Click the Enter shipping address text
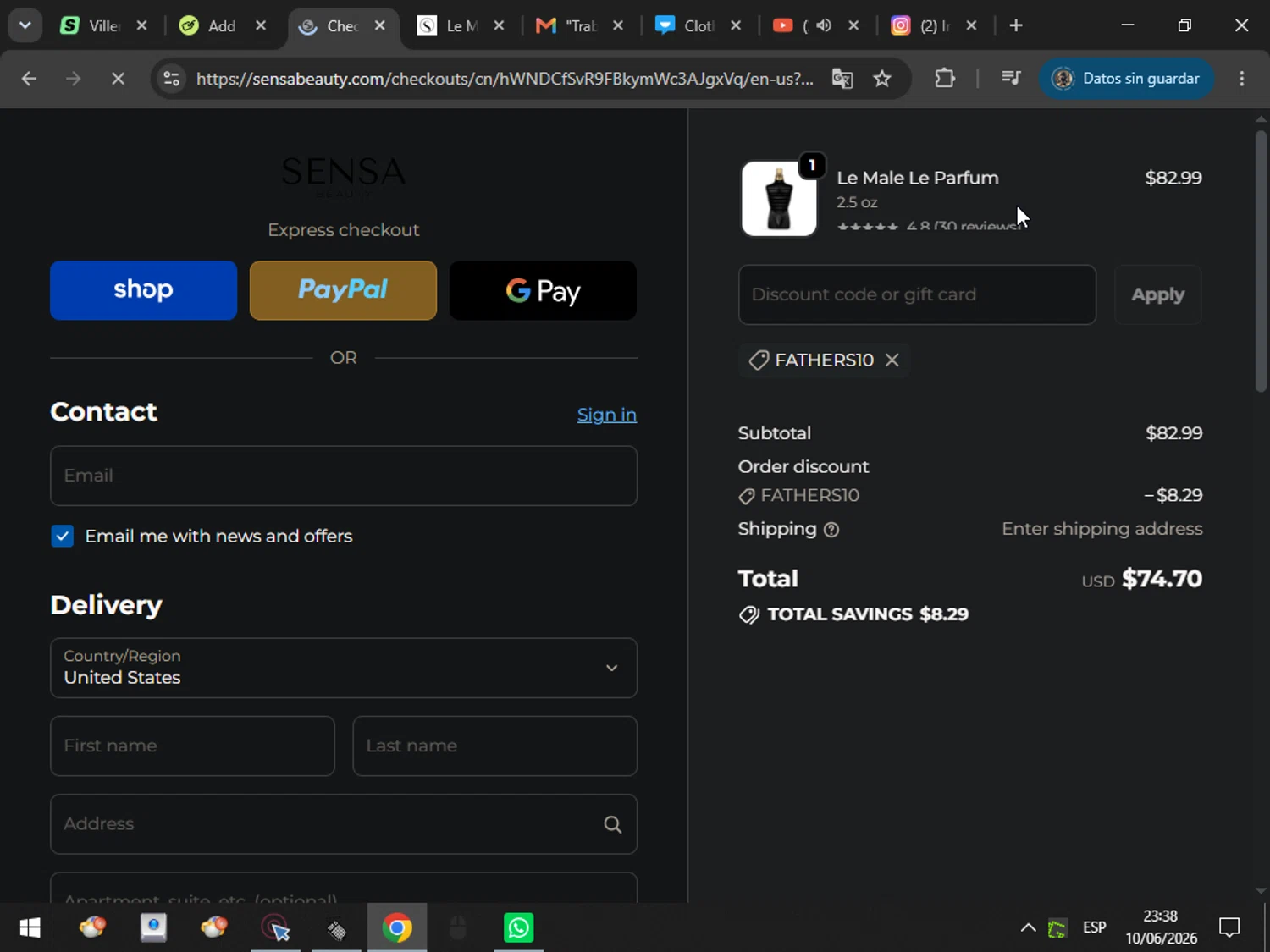Viewport: 1270px width, 952px height. click(x=1102, y=529)
